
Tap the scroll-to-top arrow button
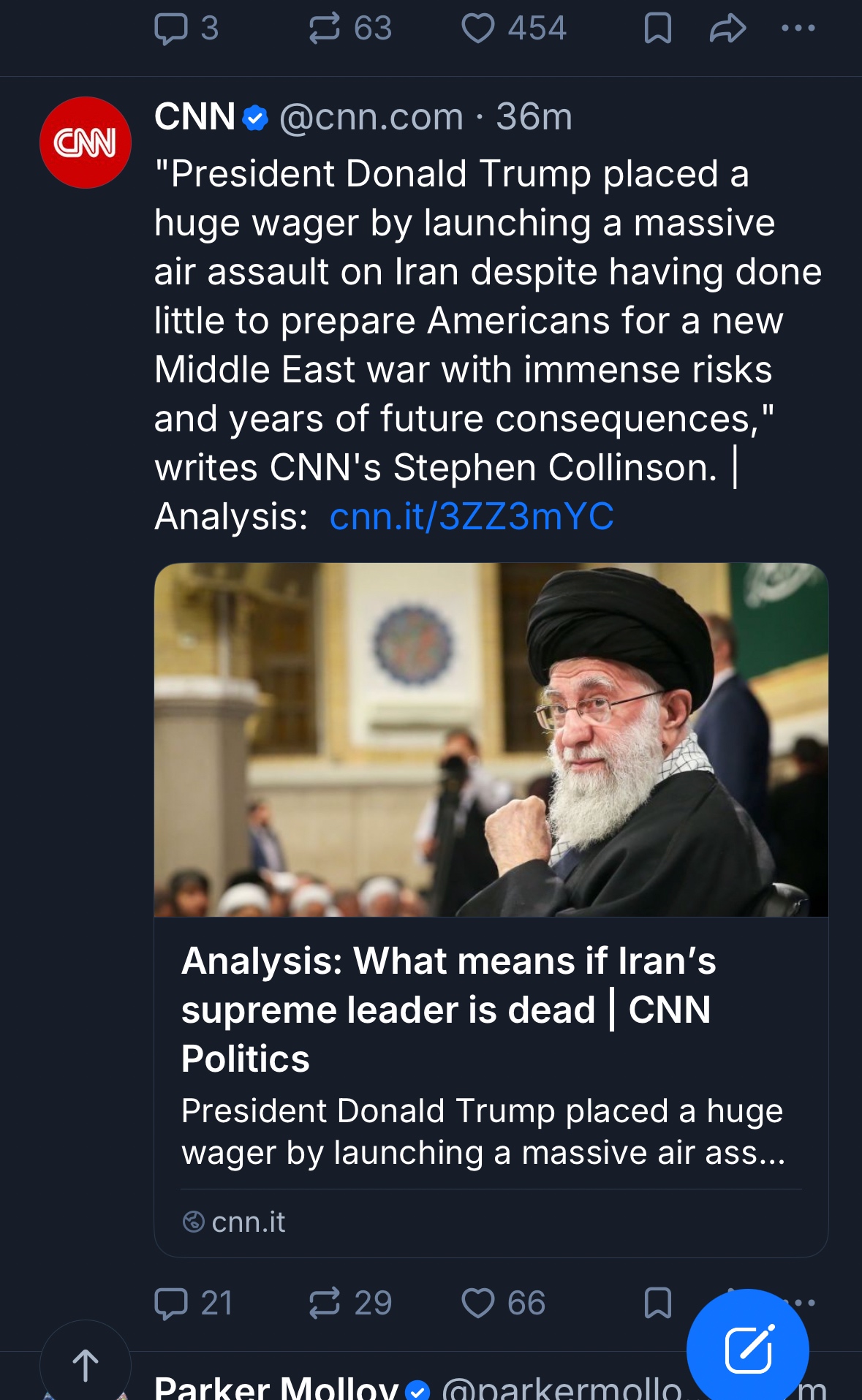(86, 1365)
